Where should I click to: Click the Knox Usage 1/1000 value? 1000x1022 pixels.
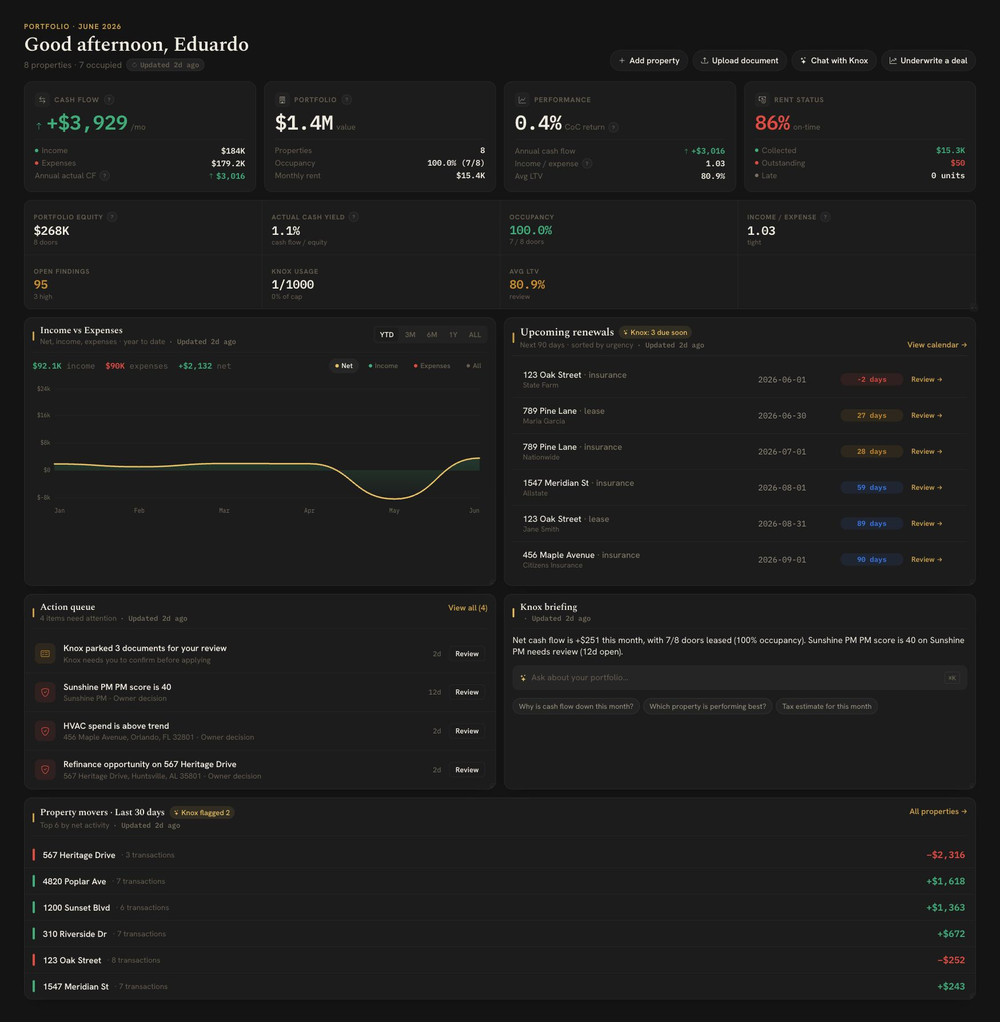(x=293, y=285)
